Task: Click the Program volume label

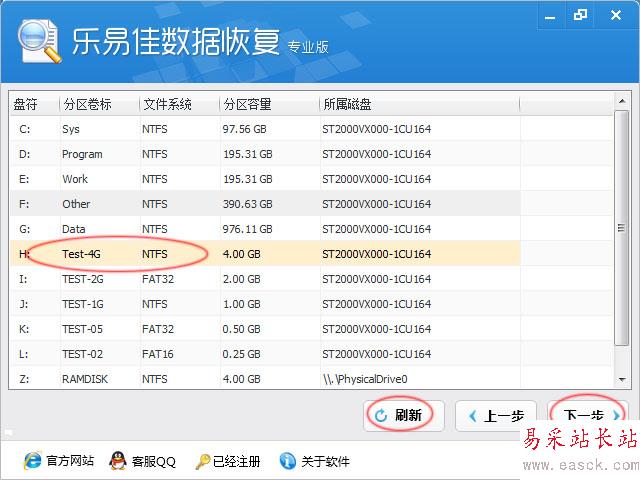Action: [82, 154]
